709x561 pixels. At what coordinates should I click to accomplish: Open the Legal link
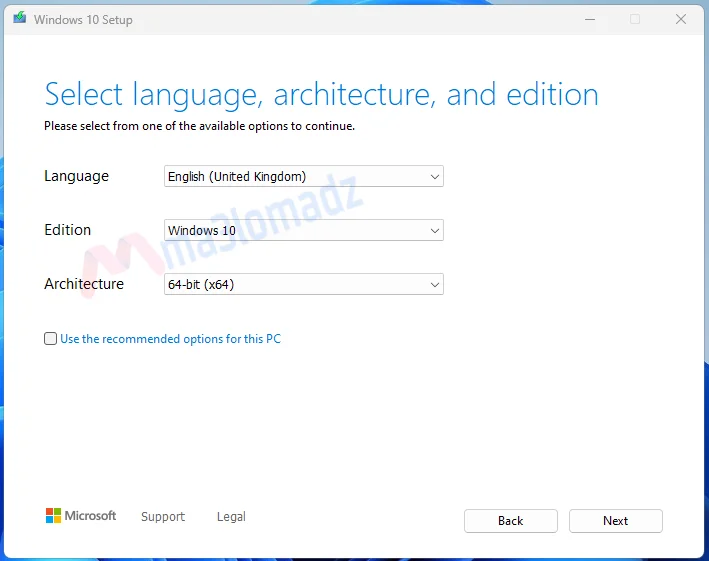coord(231,516)
